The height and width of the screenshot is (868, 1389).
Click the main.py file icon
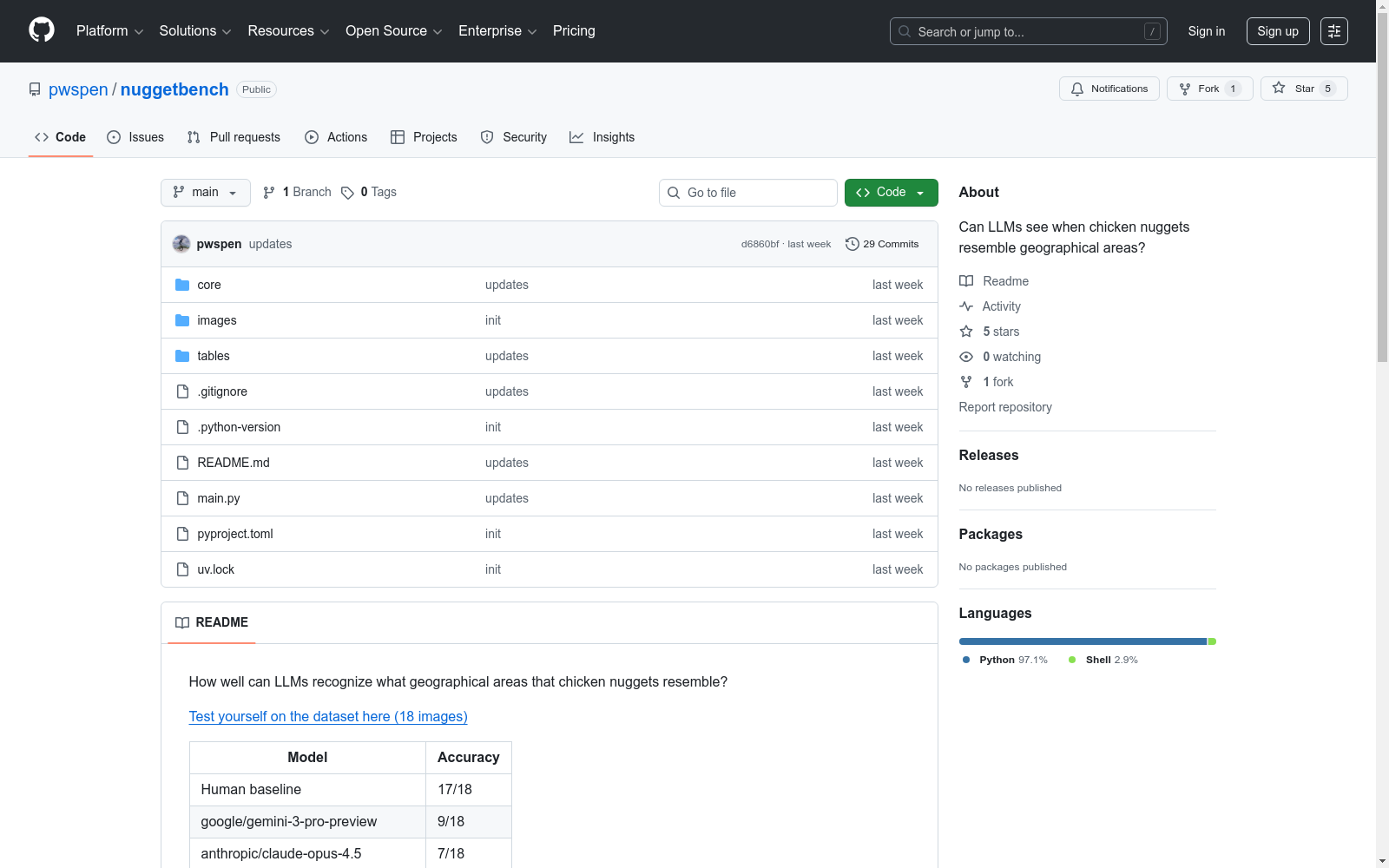point(182,498)
